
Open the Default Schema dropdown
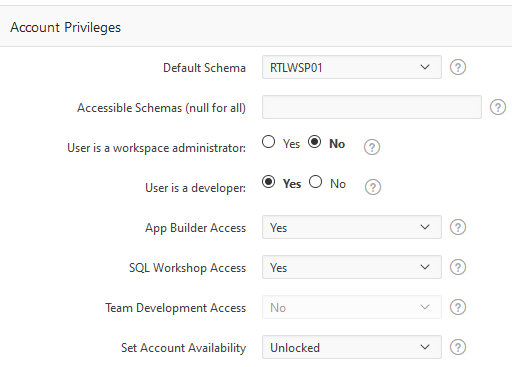pos(352,67)
